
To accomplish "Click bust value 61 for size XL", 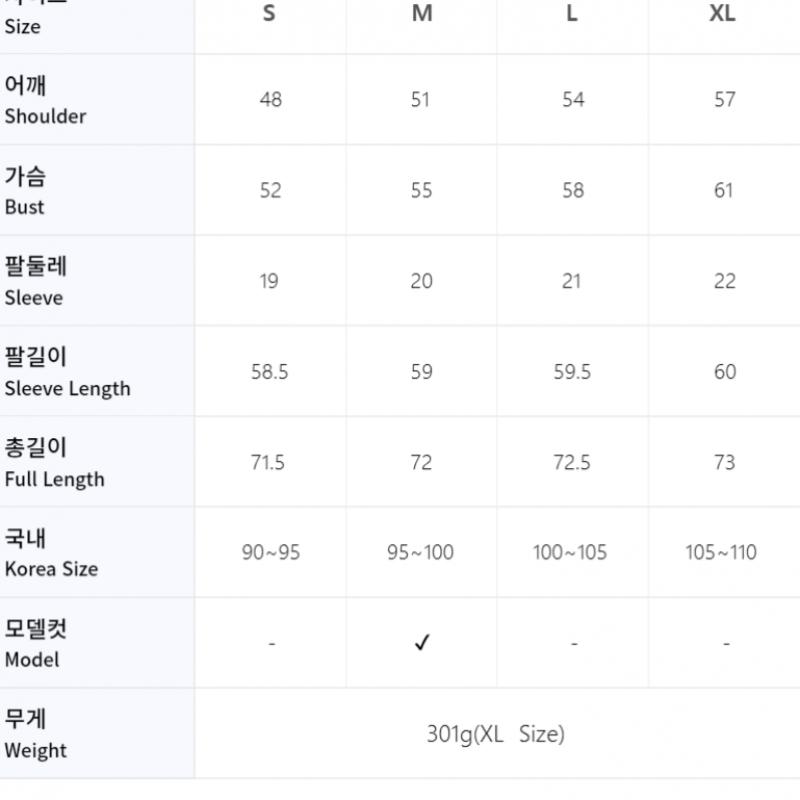I will (724, 190).
